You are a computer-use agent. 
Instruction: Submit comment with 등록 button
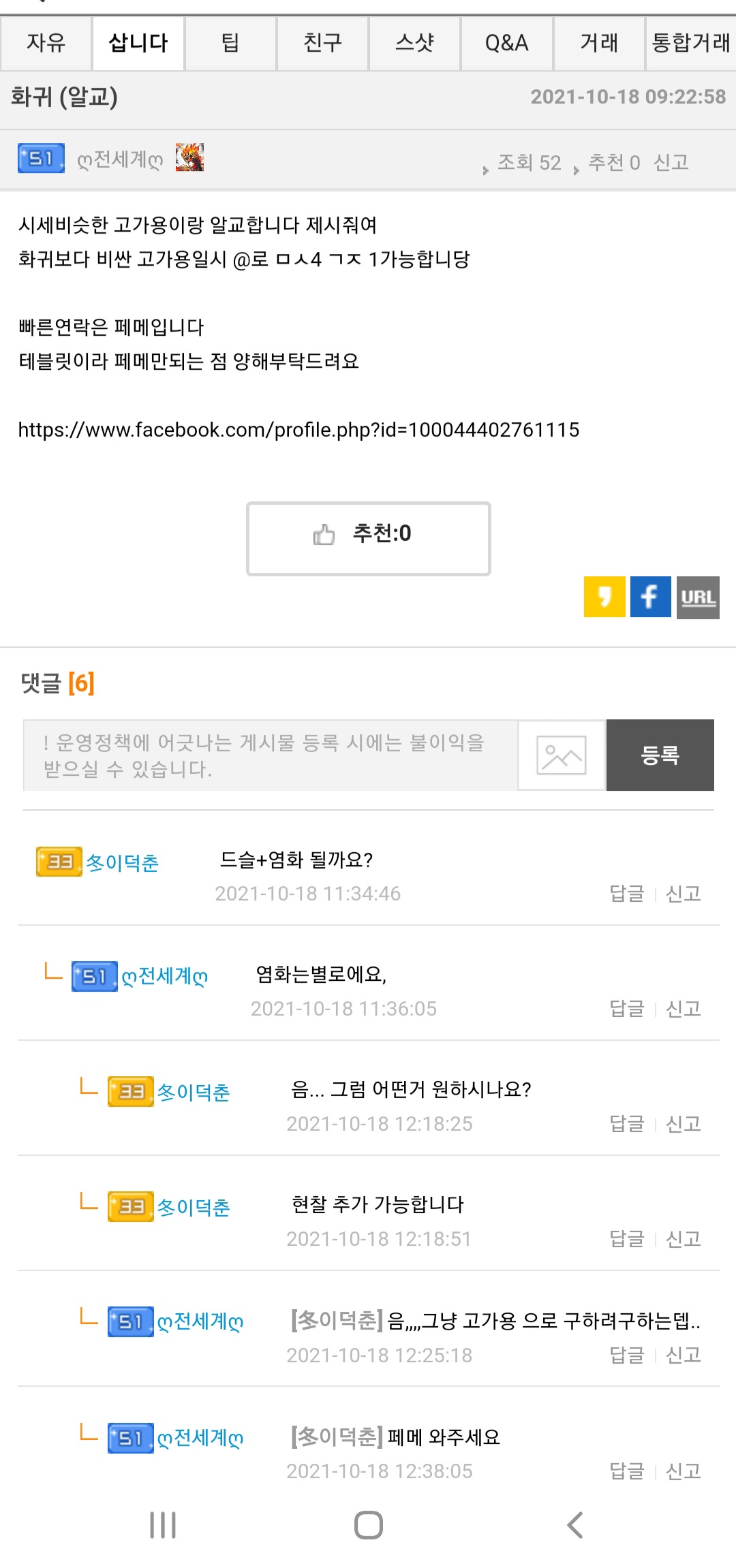click(660, 755)
